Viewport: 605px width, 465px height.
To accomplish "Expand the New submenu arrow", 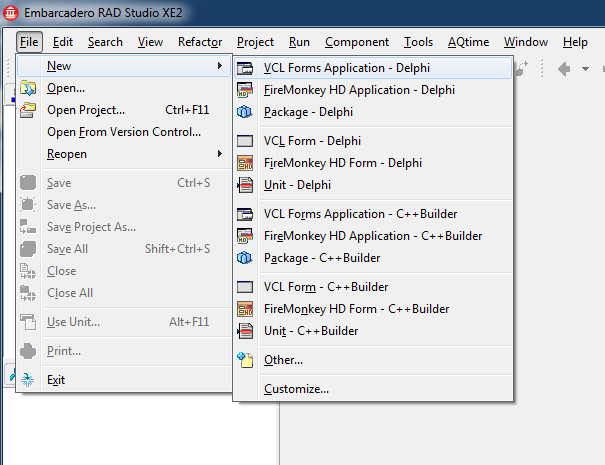I will point(220,66).
